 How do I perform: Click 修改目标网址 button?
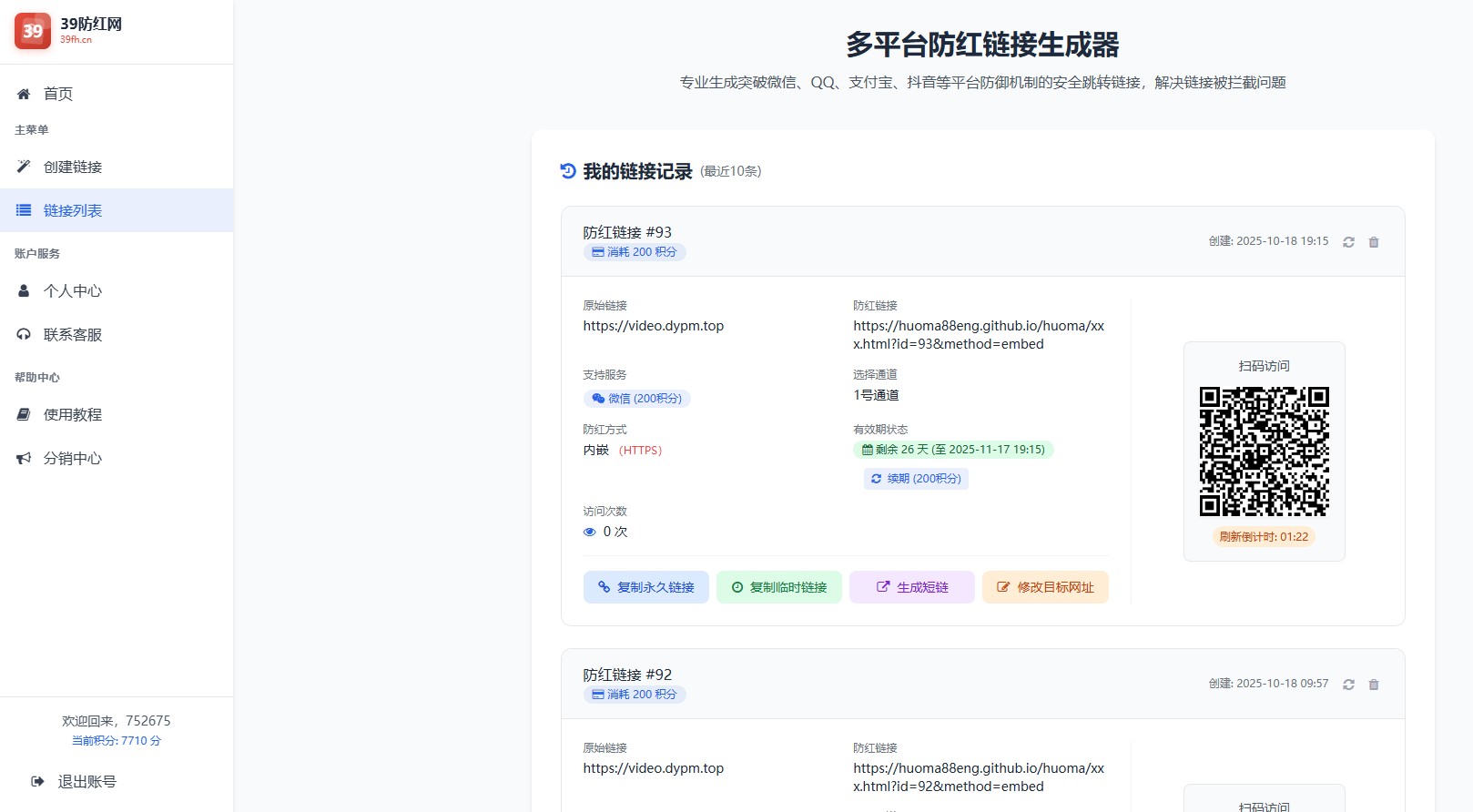click(x=1045, y=587)
